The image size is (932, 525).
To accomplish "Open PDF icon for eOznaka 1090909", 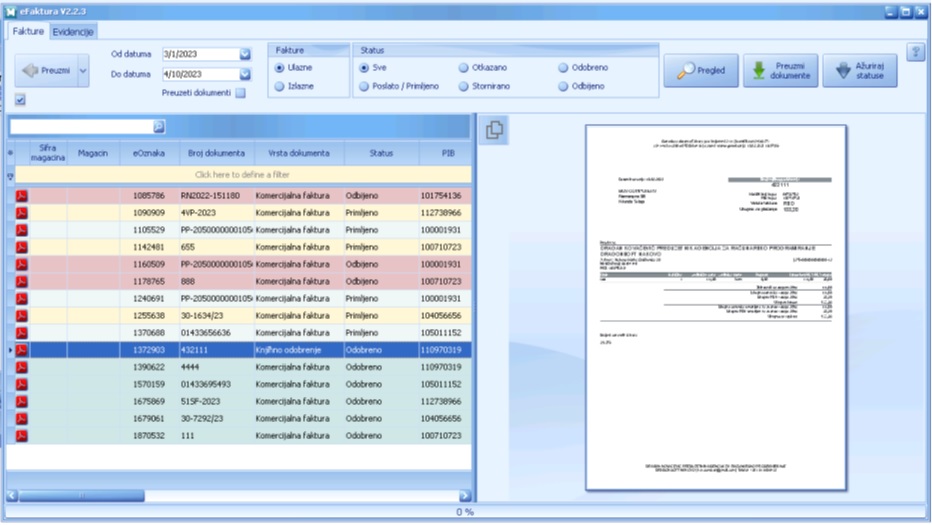I will pos(22,213).
